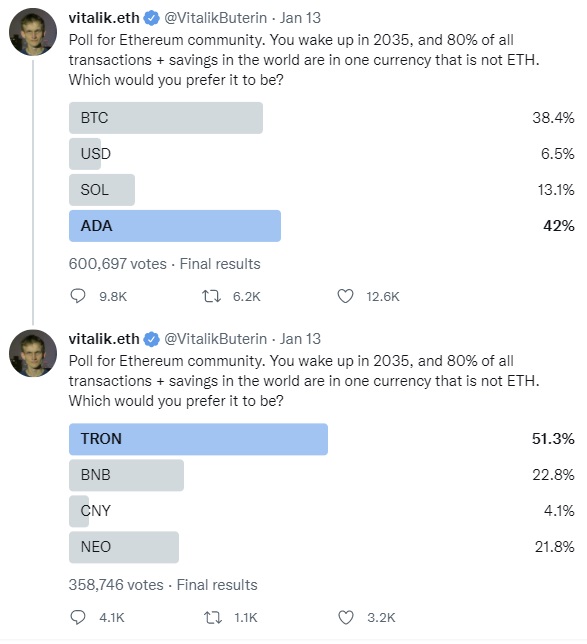Viewport: 587px width, 644px height.
Task: Click the NEO poll option
Action: 124,547
